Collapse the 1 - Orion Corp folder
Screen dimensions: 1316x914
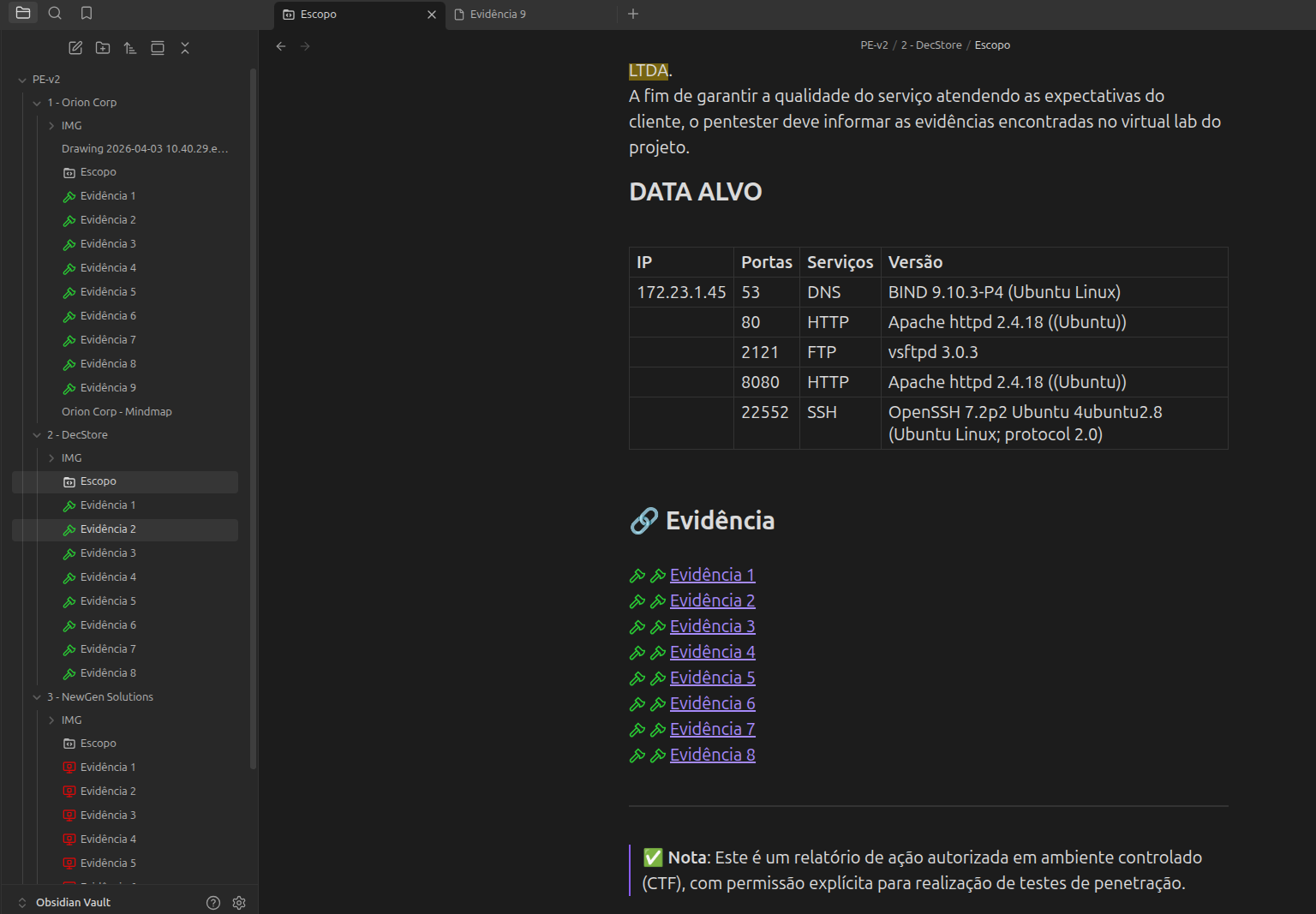tap(37, 103)
